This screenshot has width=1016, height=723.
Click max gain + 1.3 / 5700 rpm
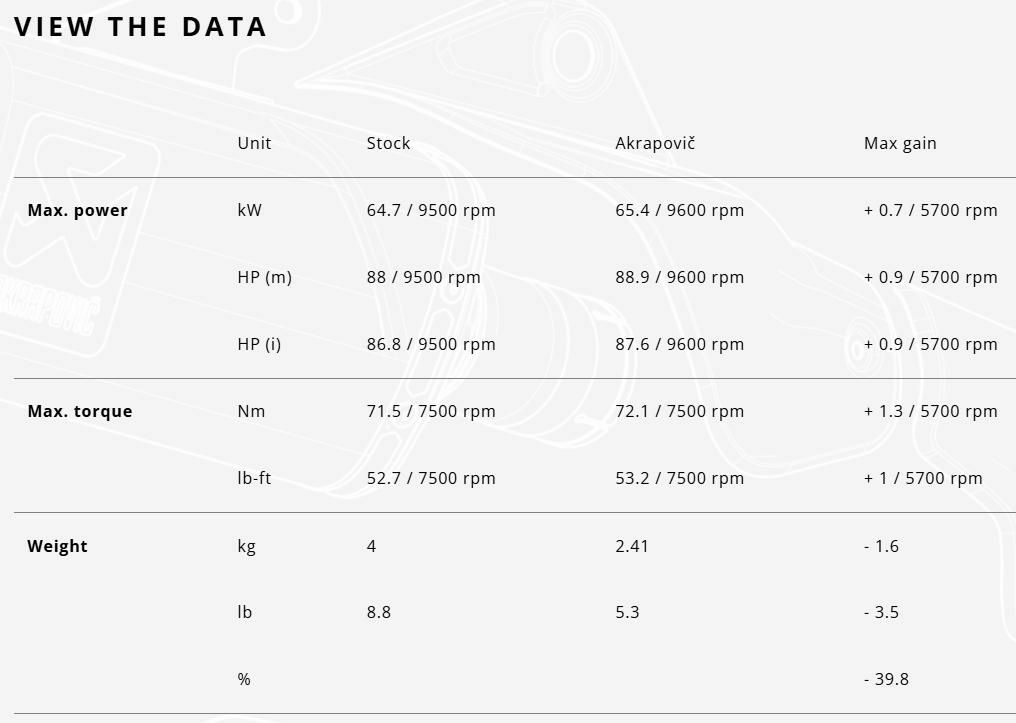(930, 411)
